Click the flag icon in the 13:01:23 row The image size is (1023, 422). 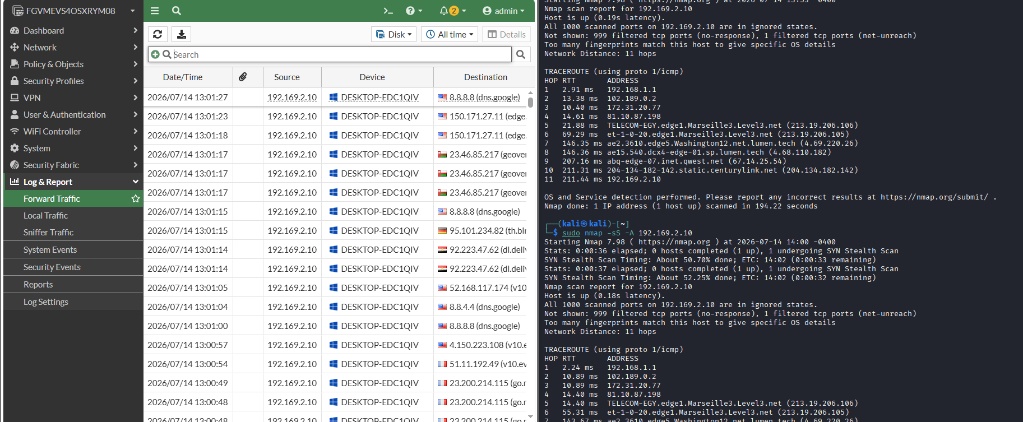tap(442, 116)
